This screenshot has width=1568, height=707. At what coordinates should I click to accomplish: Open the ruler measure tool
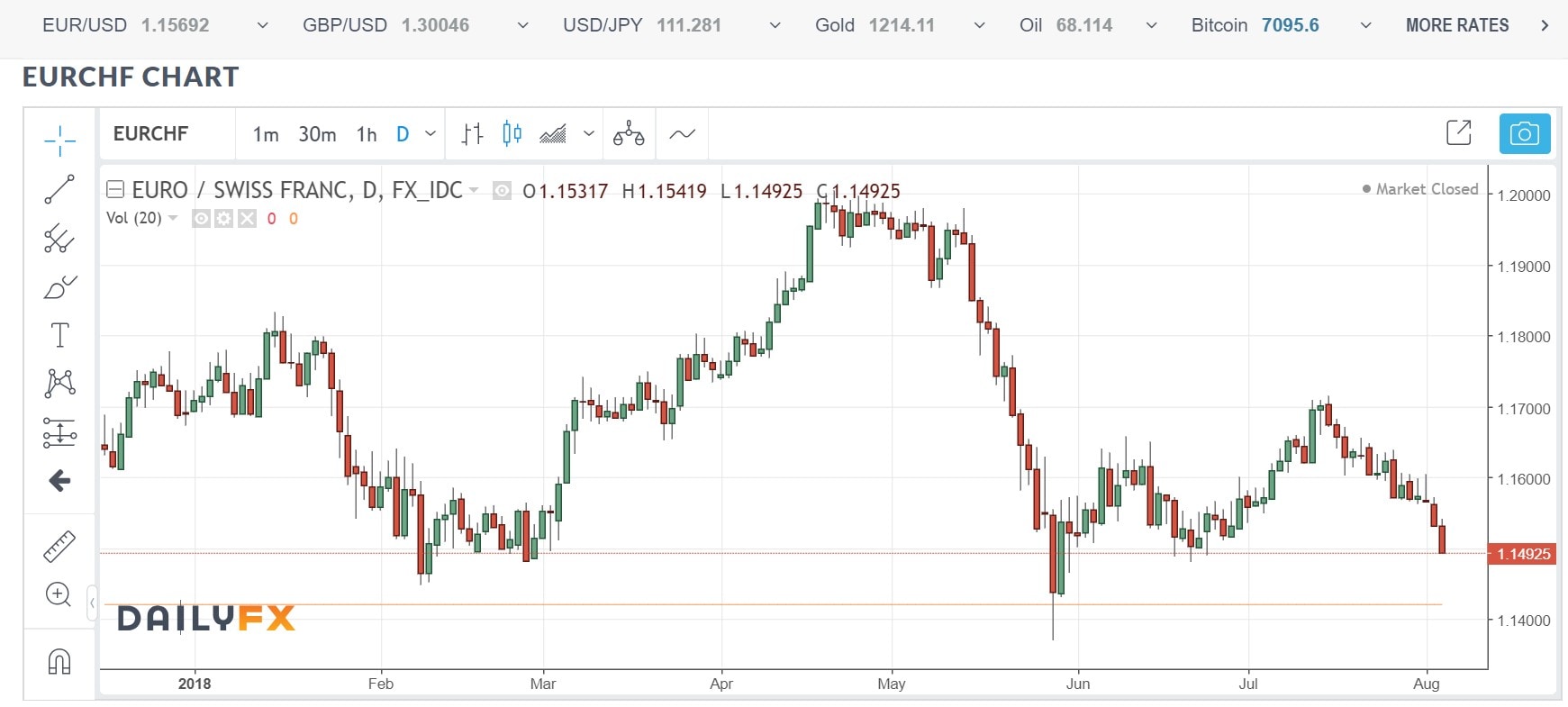[59, 547]
